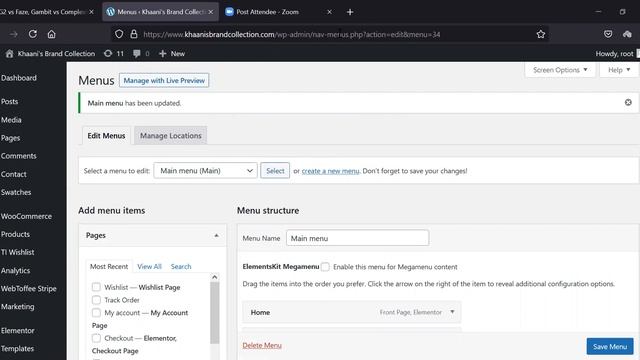This screenshot has height=360, width=640.
Task: Check the Wishlist page checkbox
Action: (96, 287)
